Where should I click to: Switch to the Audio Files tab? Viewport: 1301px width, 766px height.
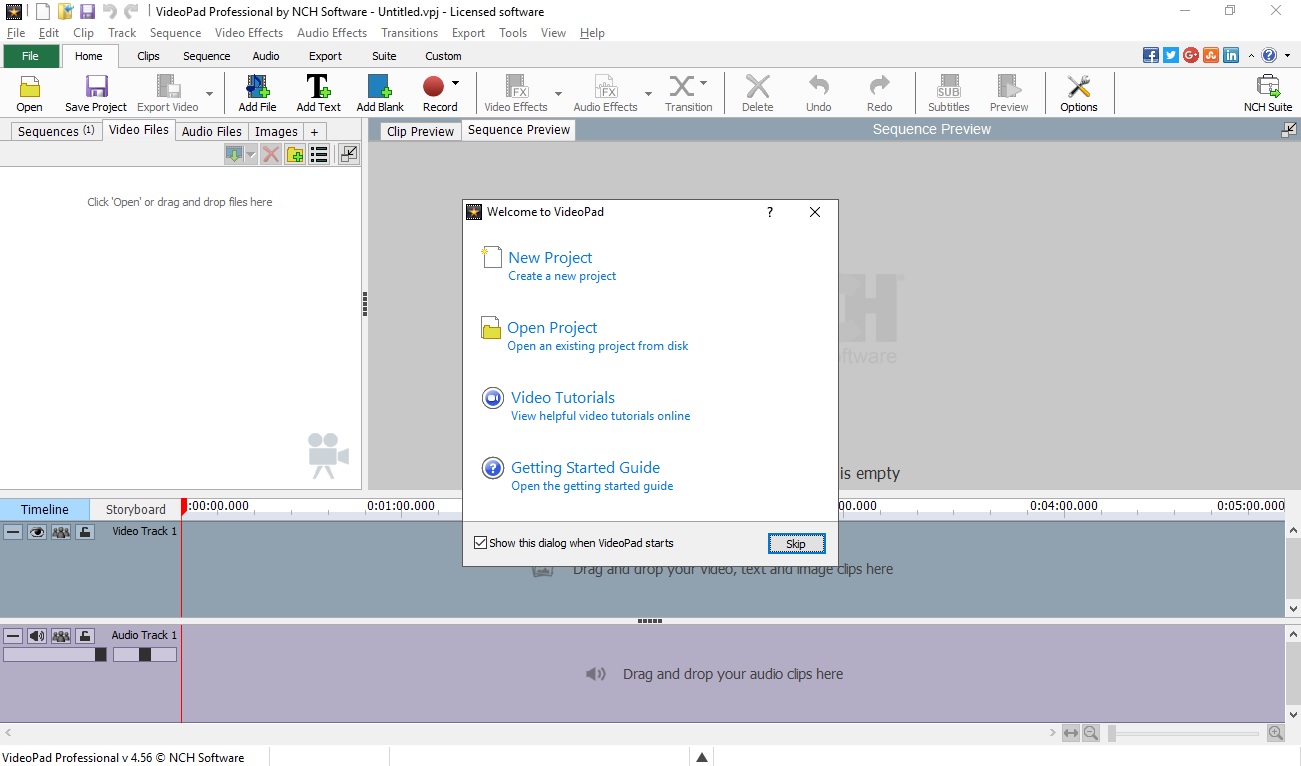click(211, 131)
